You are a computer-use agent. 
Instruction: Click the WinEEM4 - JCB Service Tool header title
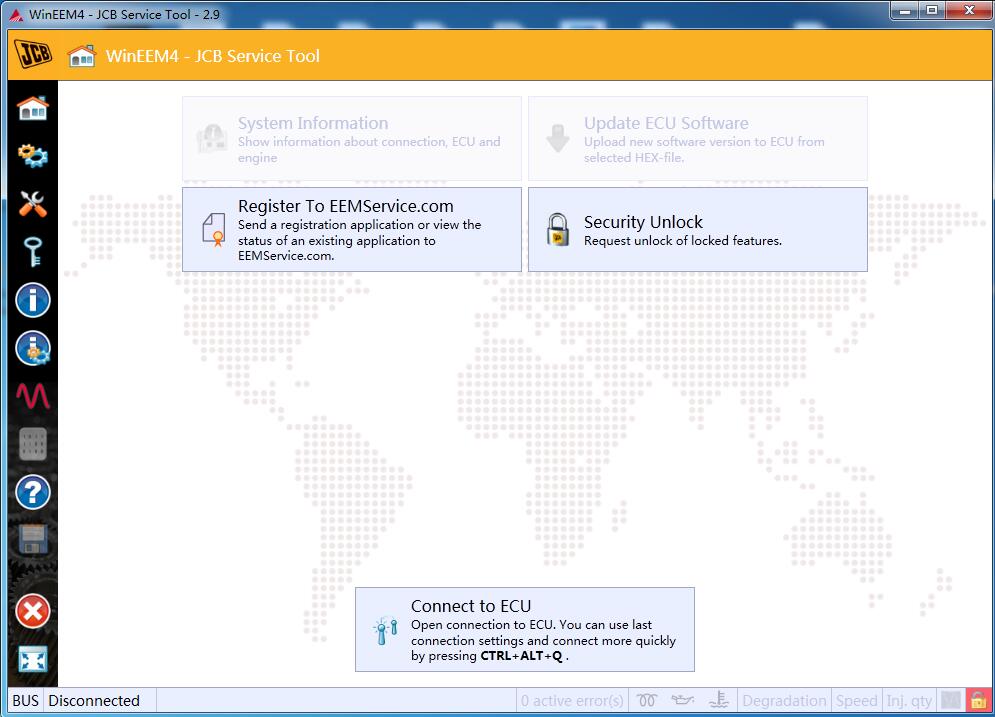point(213,56)
